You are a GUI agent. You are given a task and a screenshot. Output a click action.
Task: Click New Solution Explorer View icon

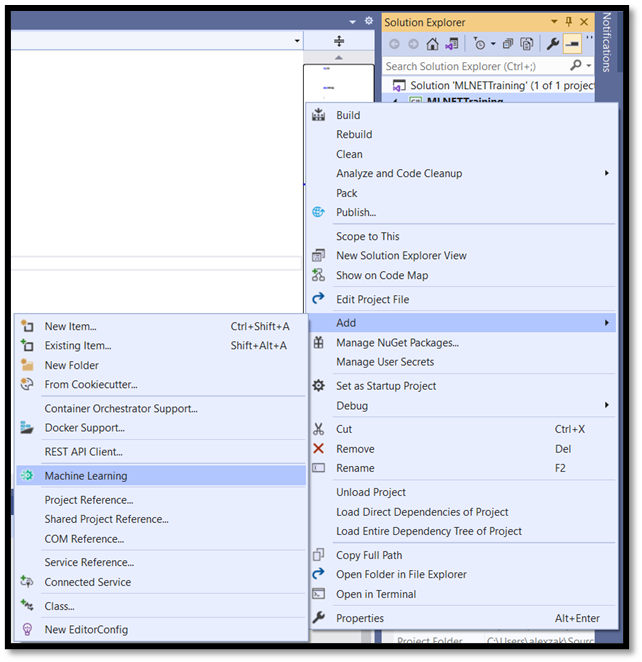(x=318, y=255)
